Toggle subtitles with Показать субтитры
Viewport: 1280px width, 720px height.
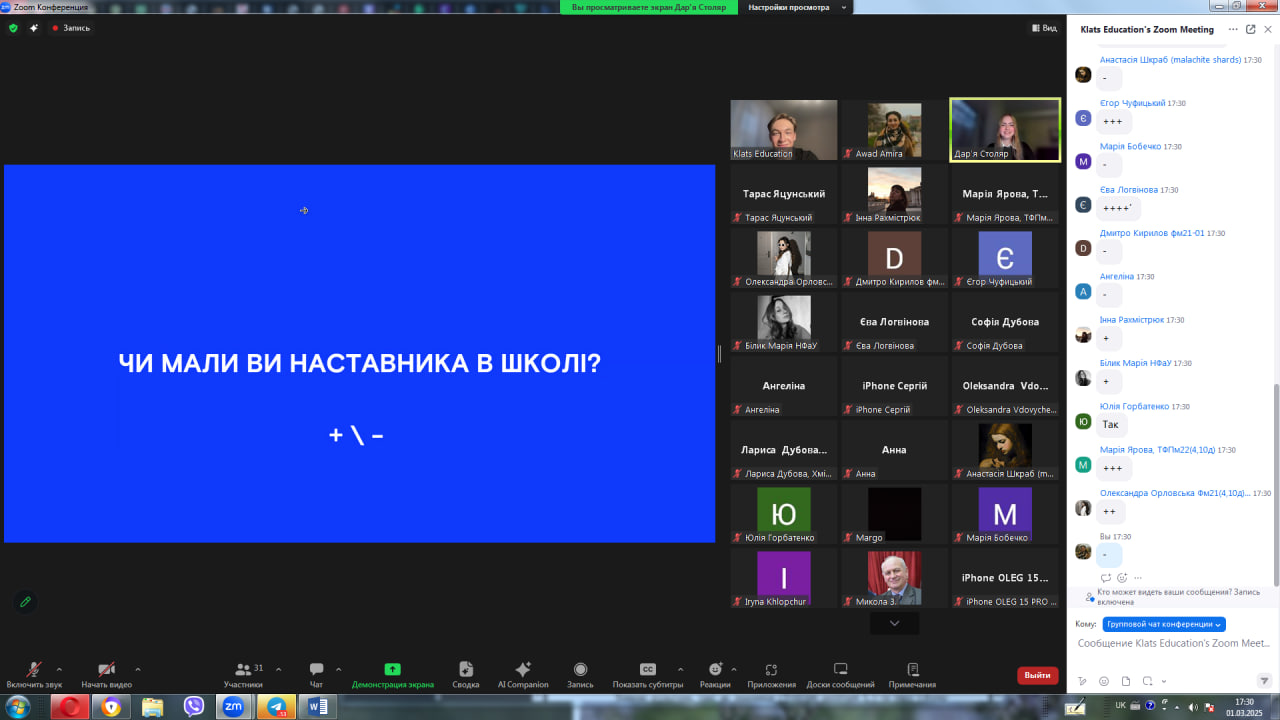648,675
